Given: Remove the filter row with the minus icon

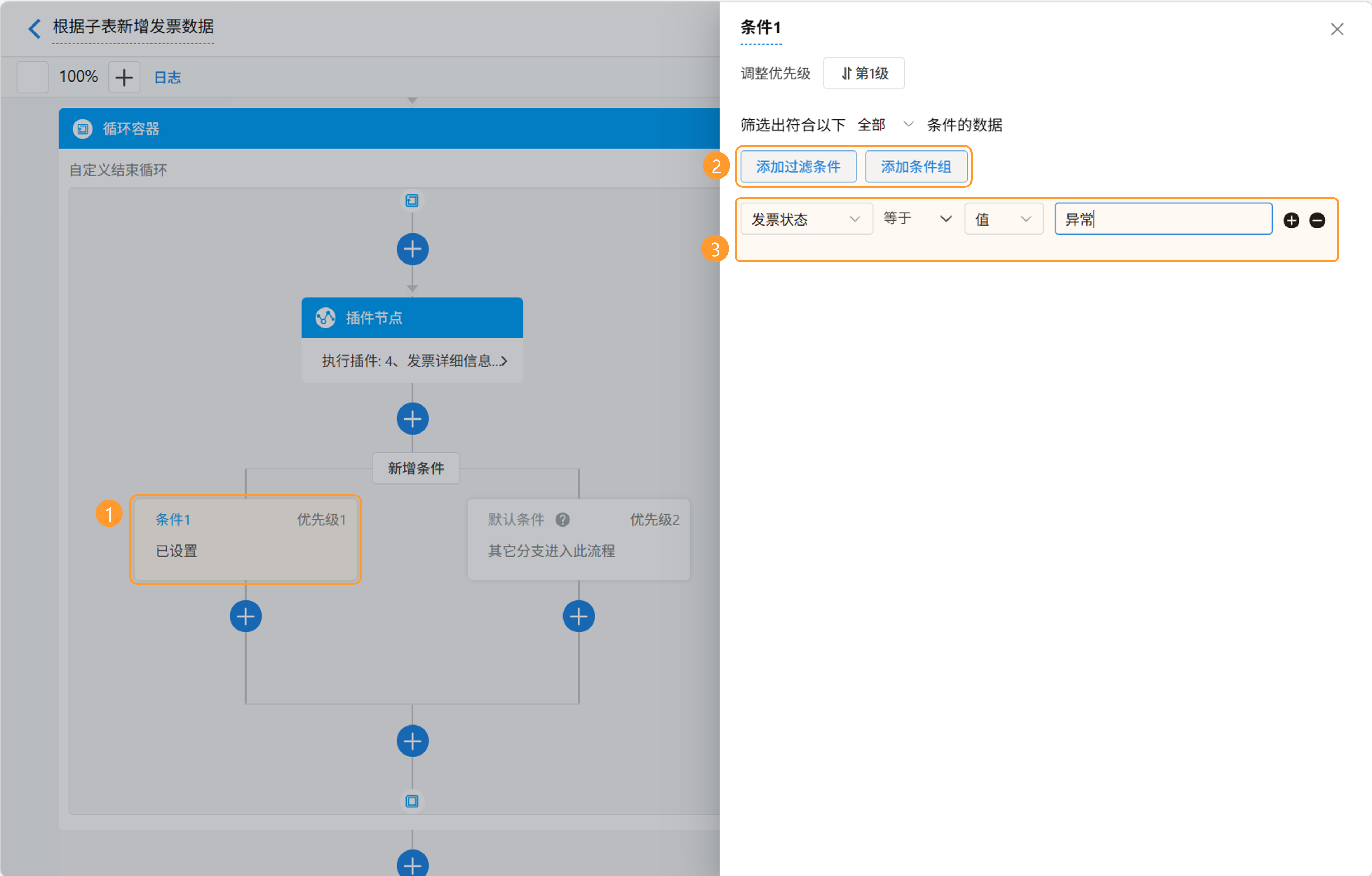Looking at the screenshot, I should (1317, 220).
